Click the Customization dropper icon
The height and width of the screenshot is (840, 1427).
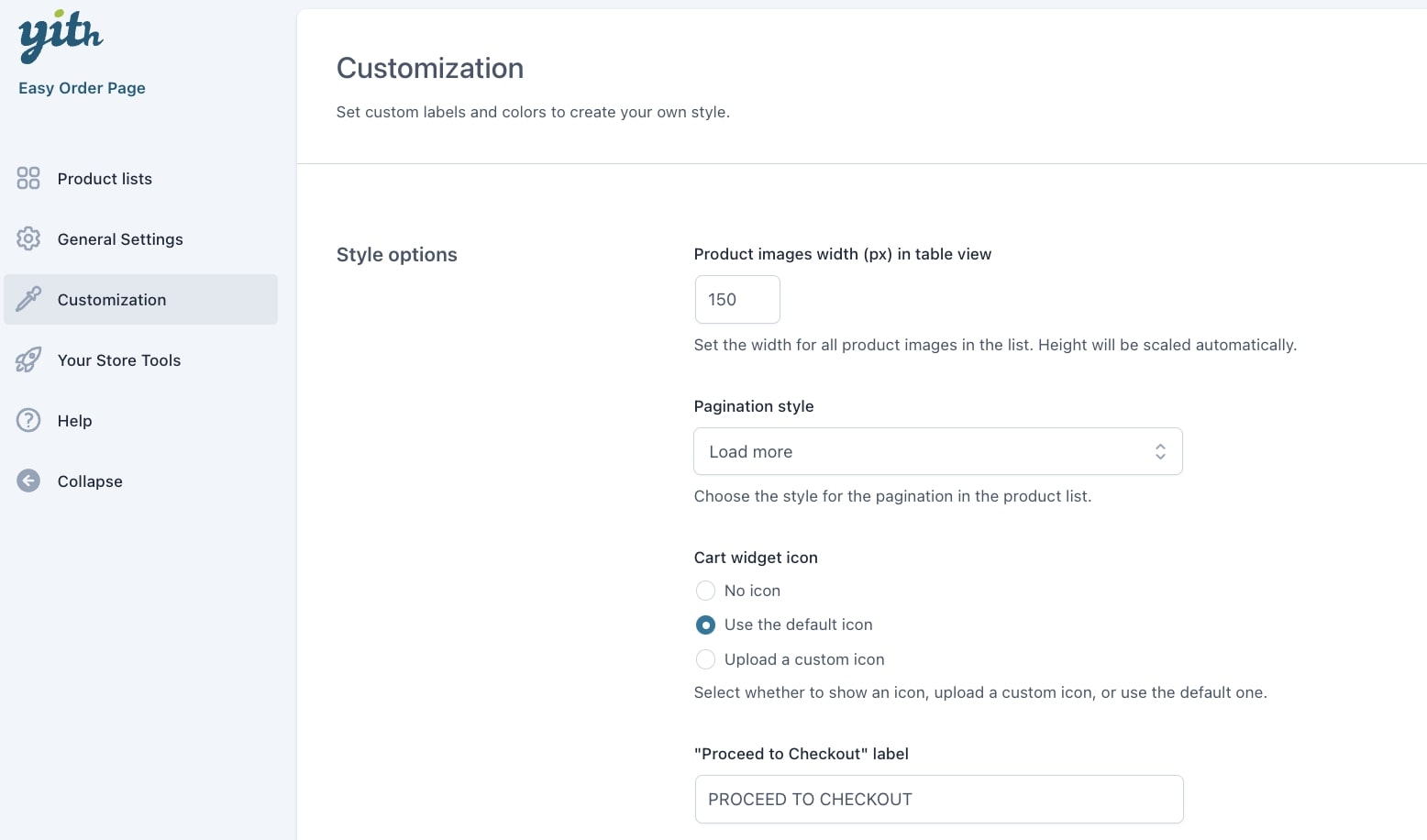point(28,299)
